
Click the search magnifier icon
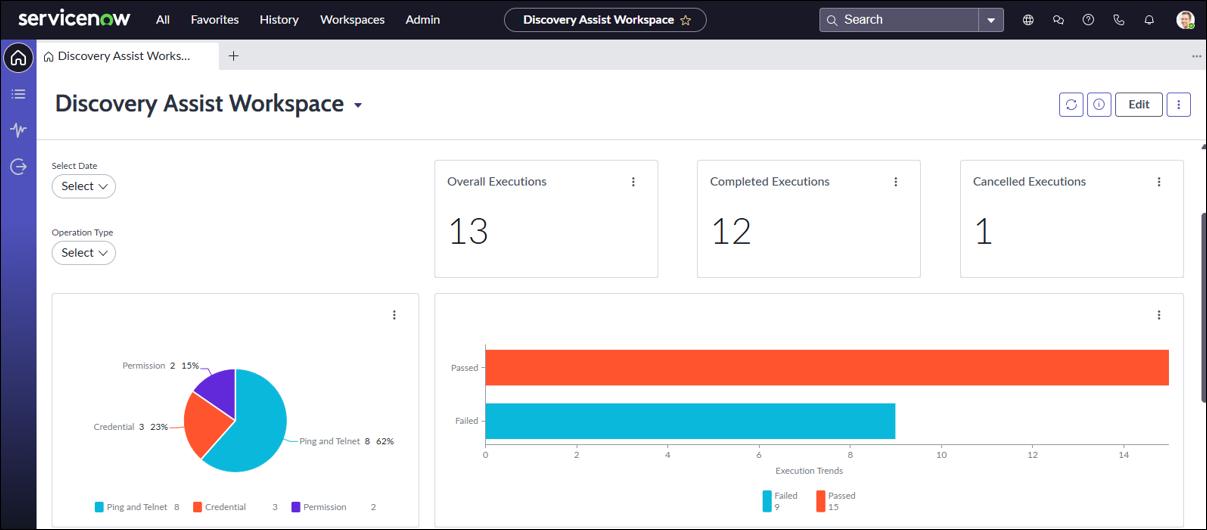(x=832, y=20)
